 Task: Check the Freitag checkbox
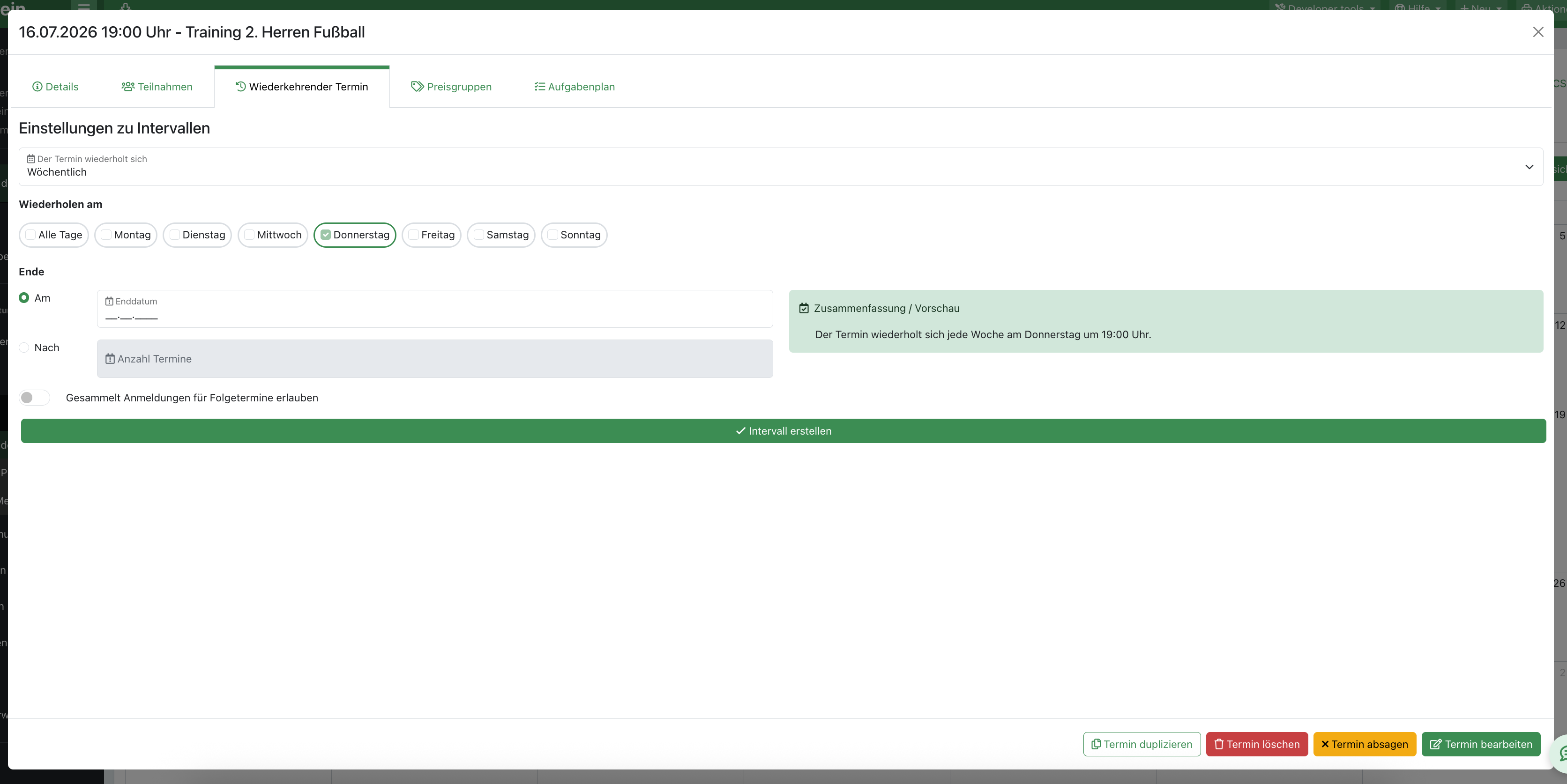tap(414, 235)
